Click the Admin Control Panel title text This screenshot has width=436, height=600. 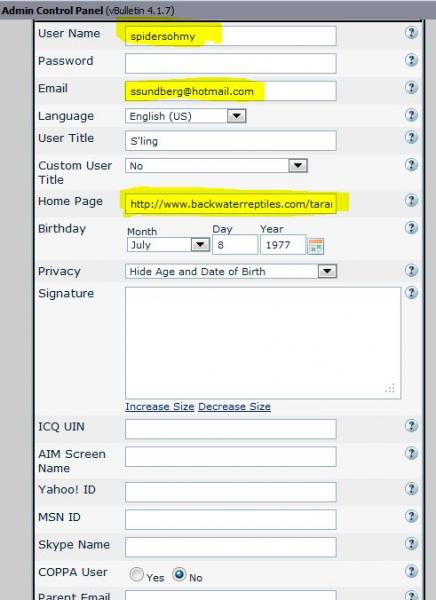(52, 10)
